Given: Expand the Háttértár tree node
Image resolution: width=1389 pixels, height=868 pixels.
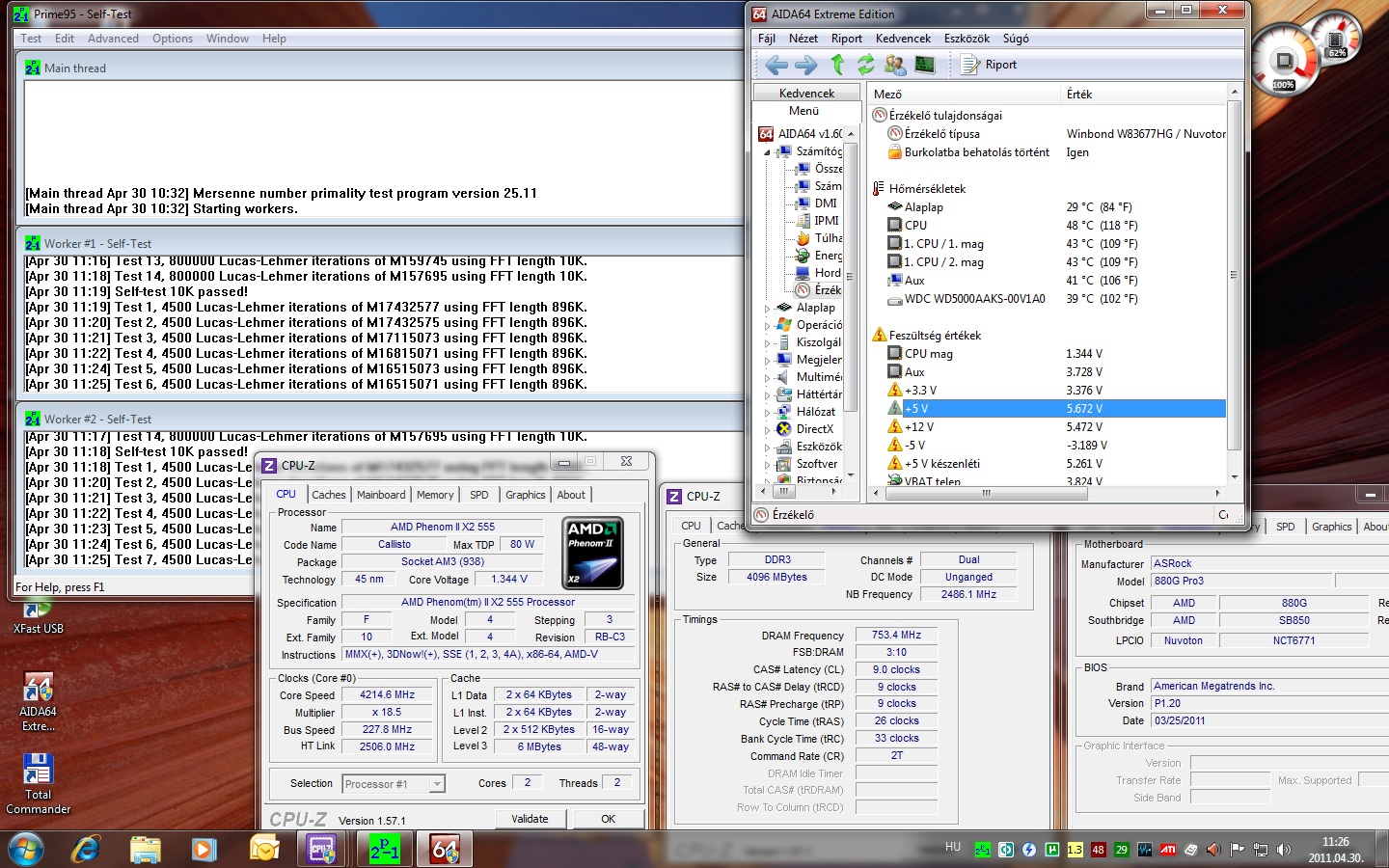Looking at the screenshot, I should point(768,395).
